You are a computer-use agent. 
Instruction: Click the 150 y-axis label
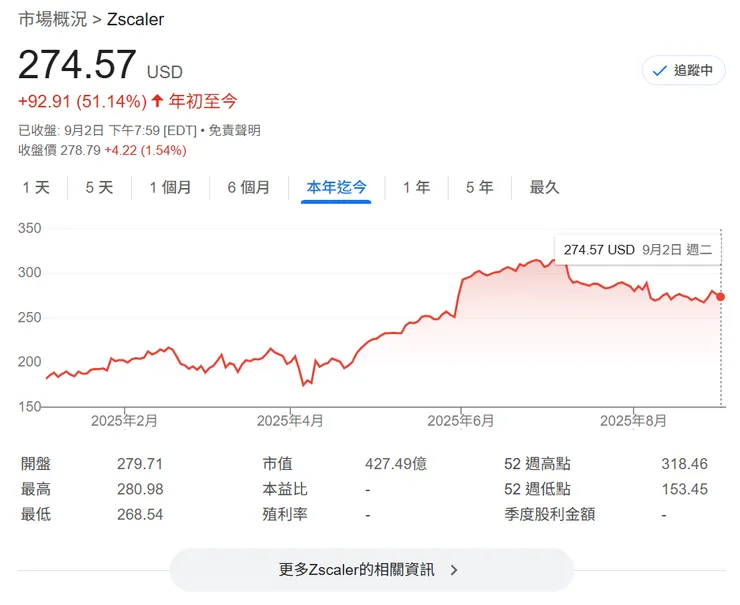pyautogui.click(x=30, y=406)
